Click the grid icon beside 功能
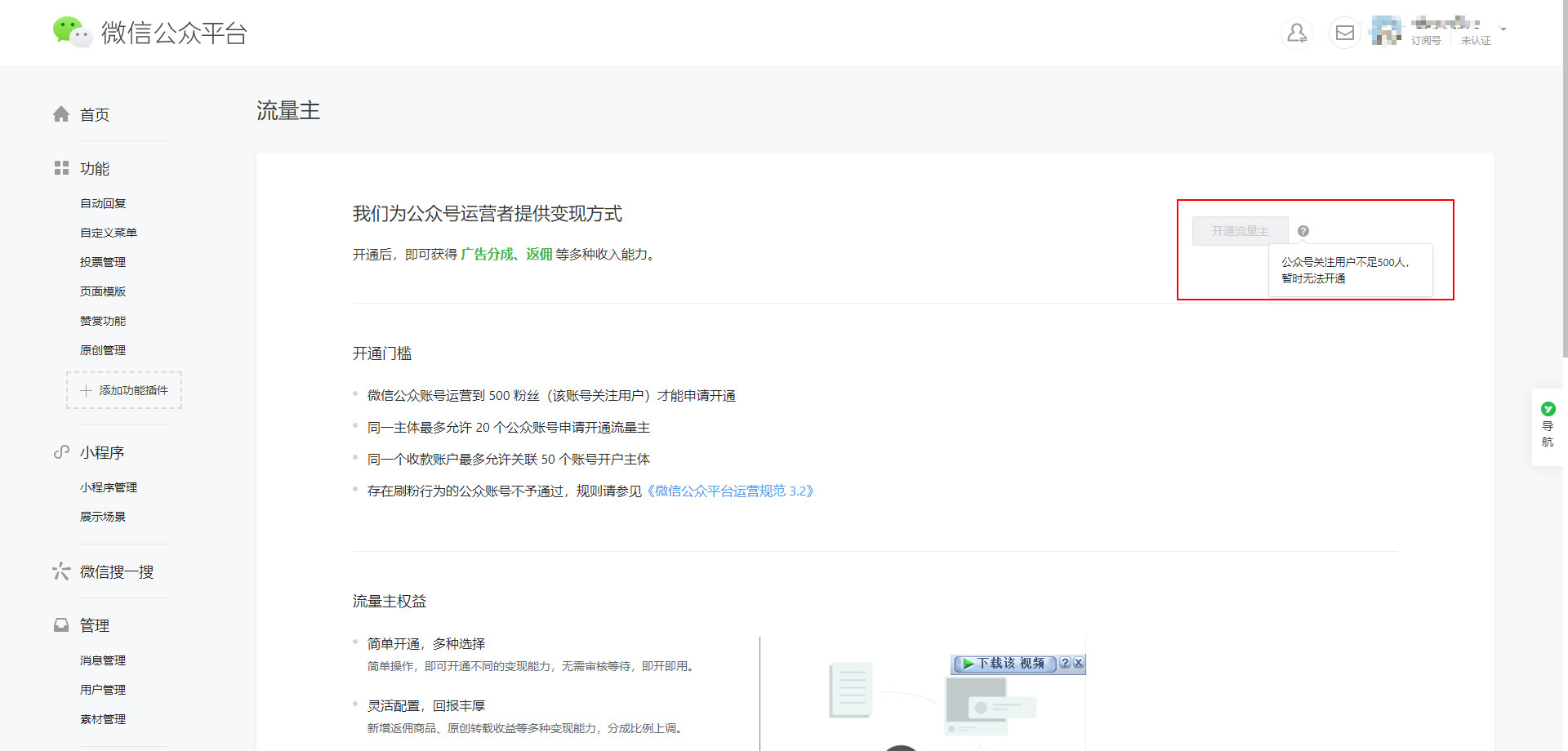The image size is (1568, 751). coord(61,168)
